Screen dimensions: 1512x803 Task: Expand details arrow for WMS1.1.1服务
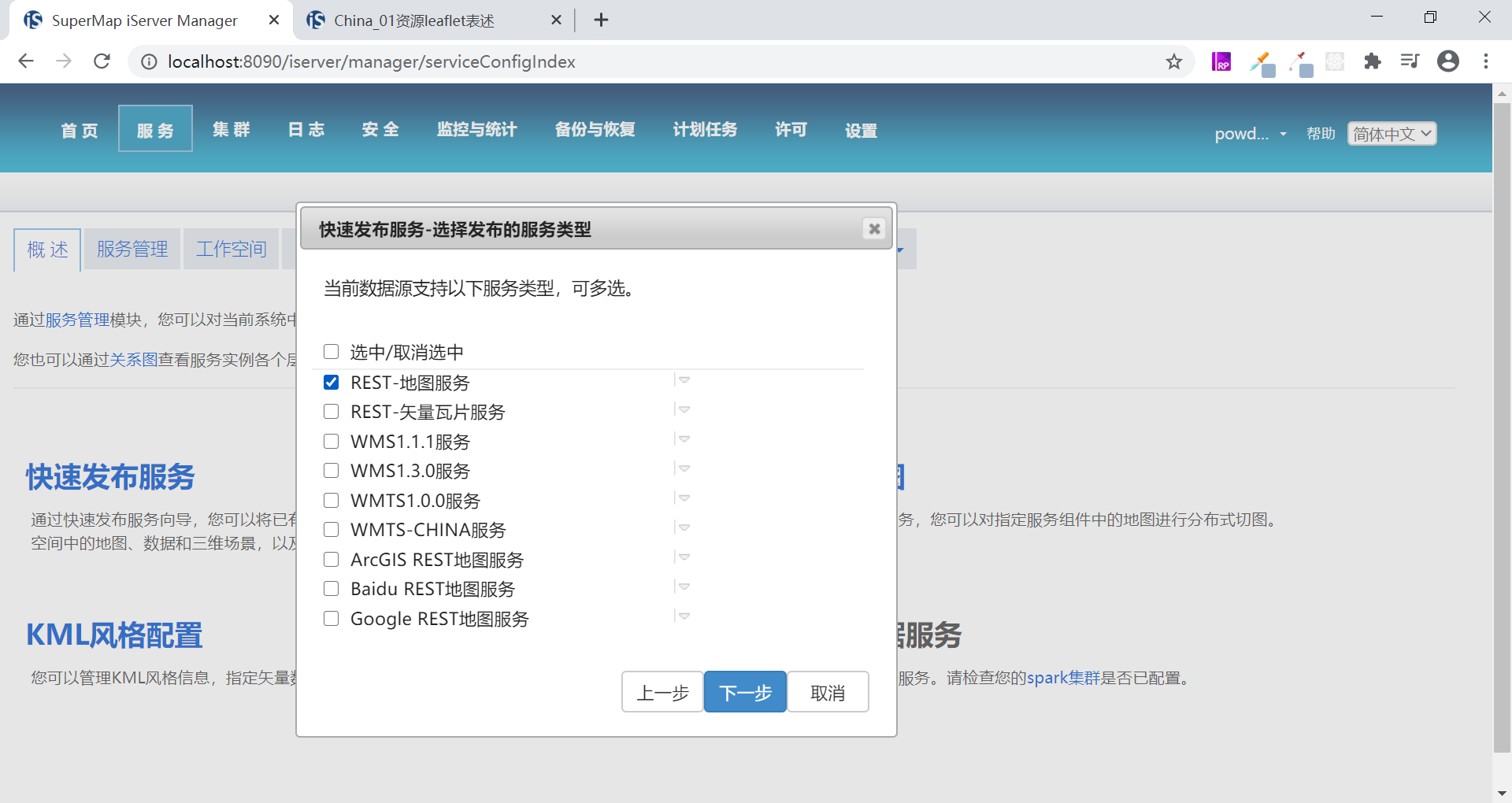684,439
